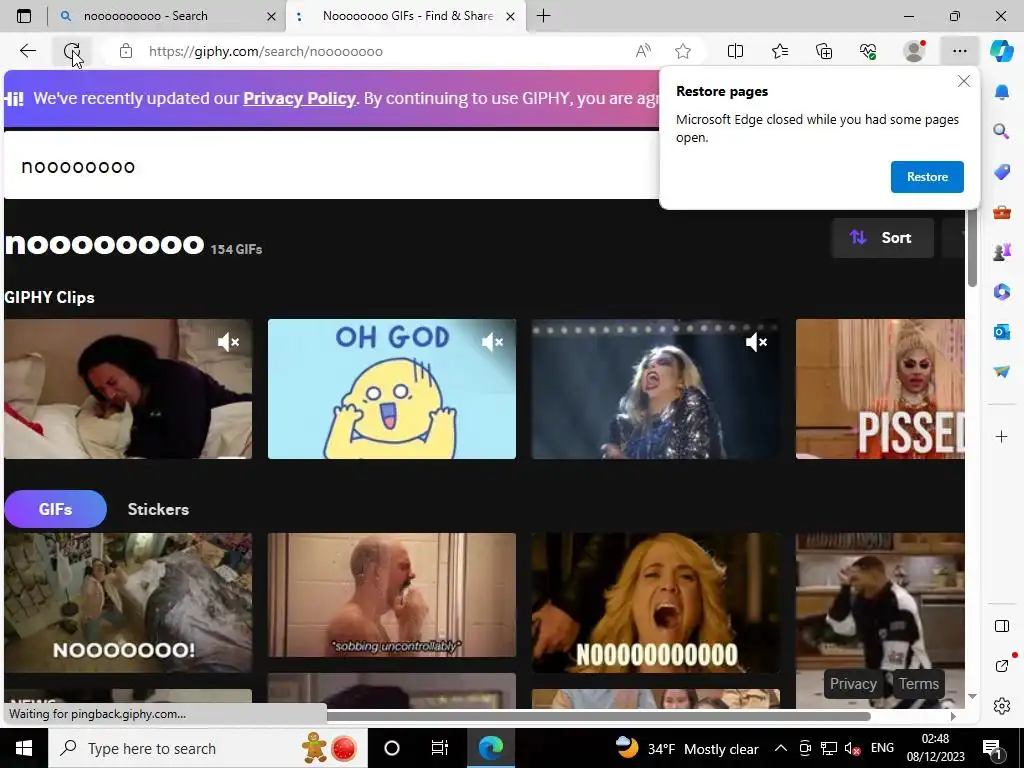
Task: Open the OH GOD clip thumbnail
Action: coord(392,389)
